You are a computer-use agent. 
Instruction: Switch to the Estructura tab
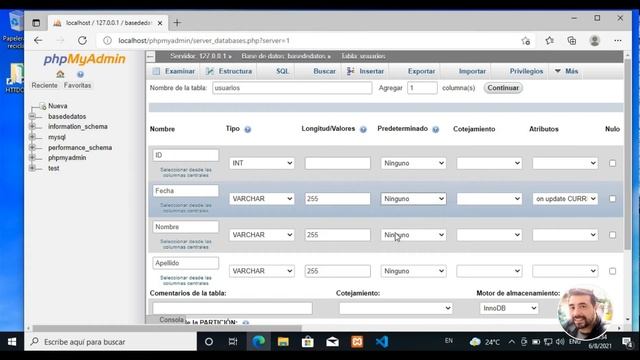coord(229,71)
